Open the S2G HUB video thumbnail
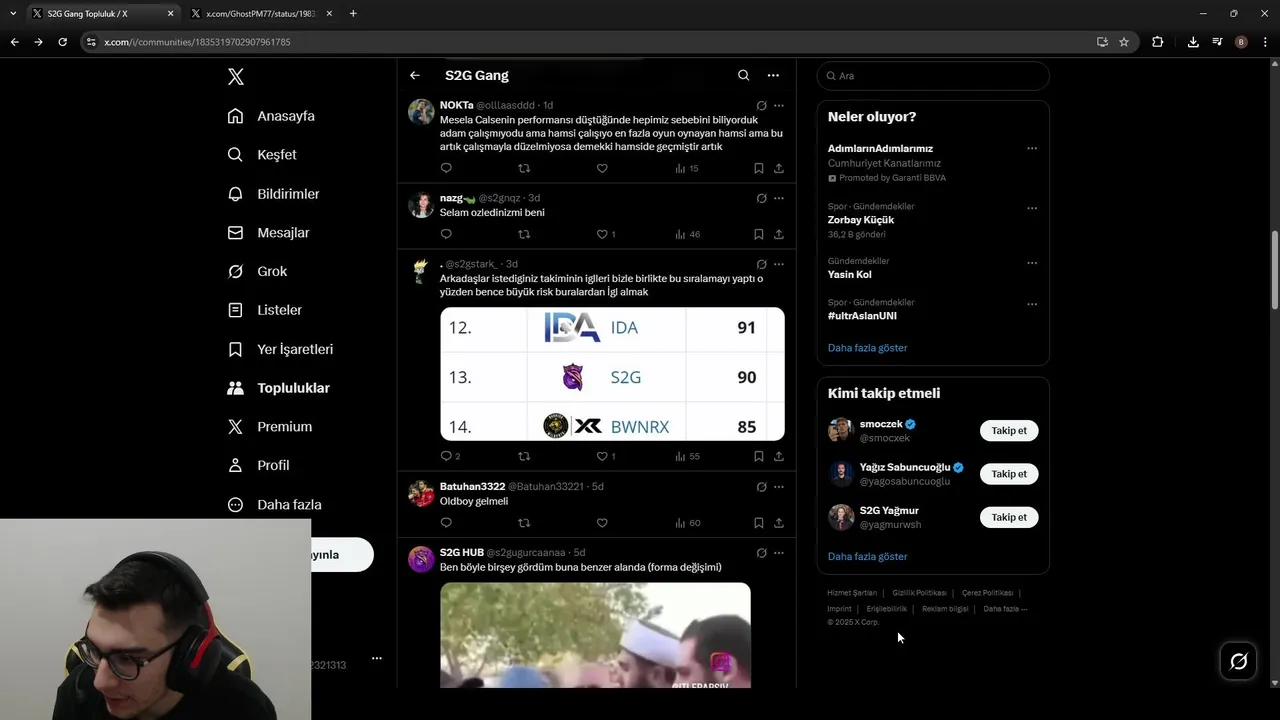 (595, 635)
